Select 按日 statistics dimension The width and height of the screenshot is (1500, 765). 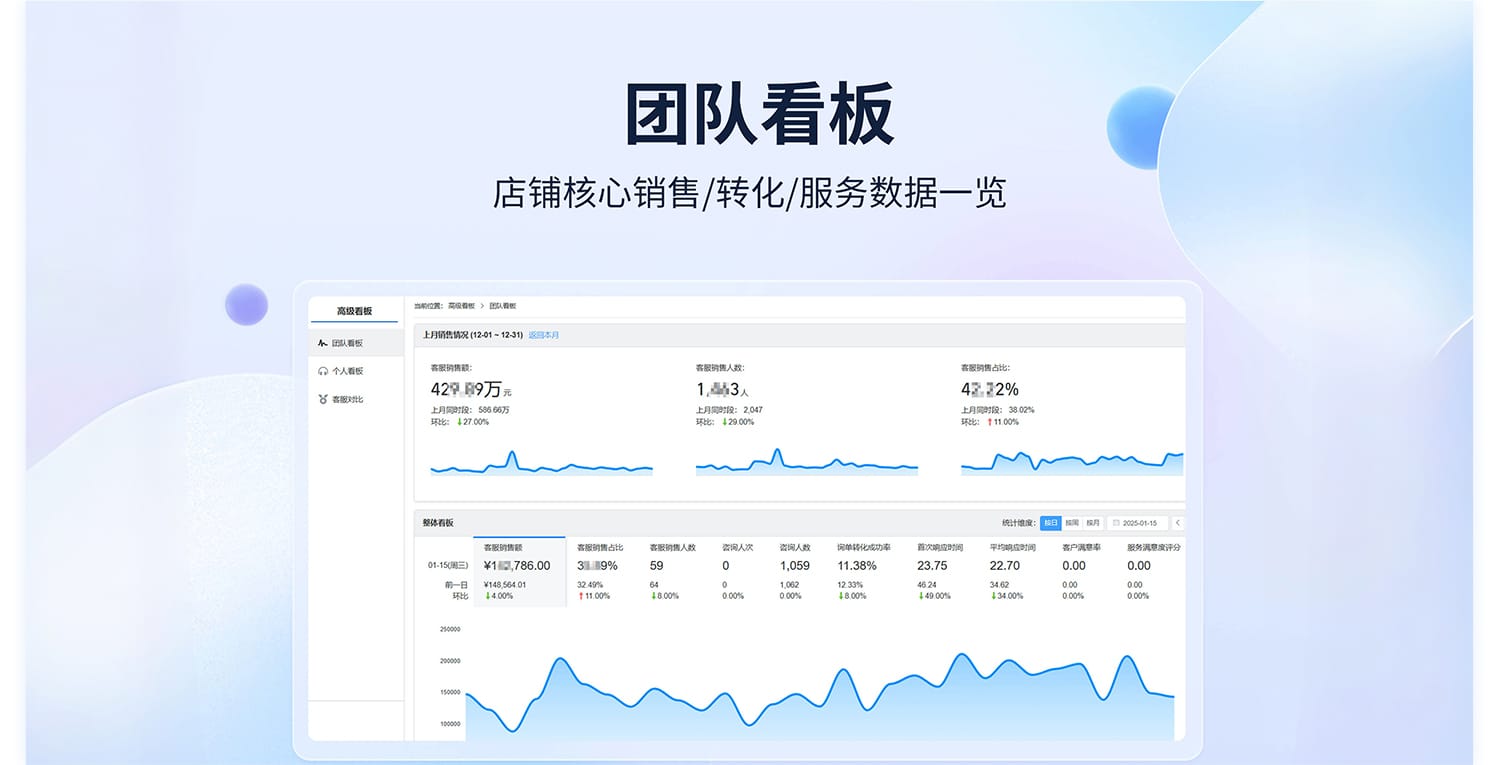1050,523
